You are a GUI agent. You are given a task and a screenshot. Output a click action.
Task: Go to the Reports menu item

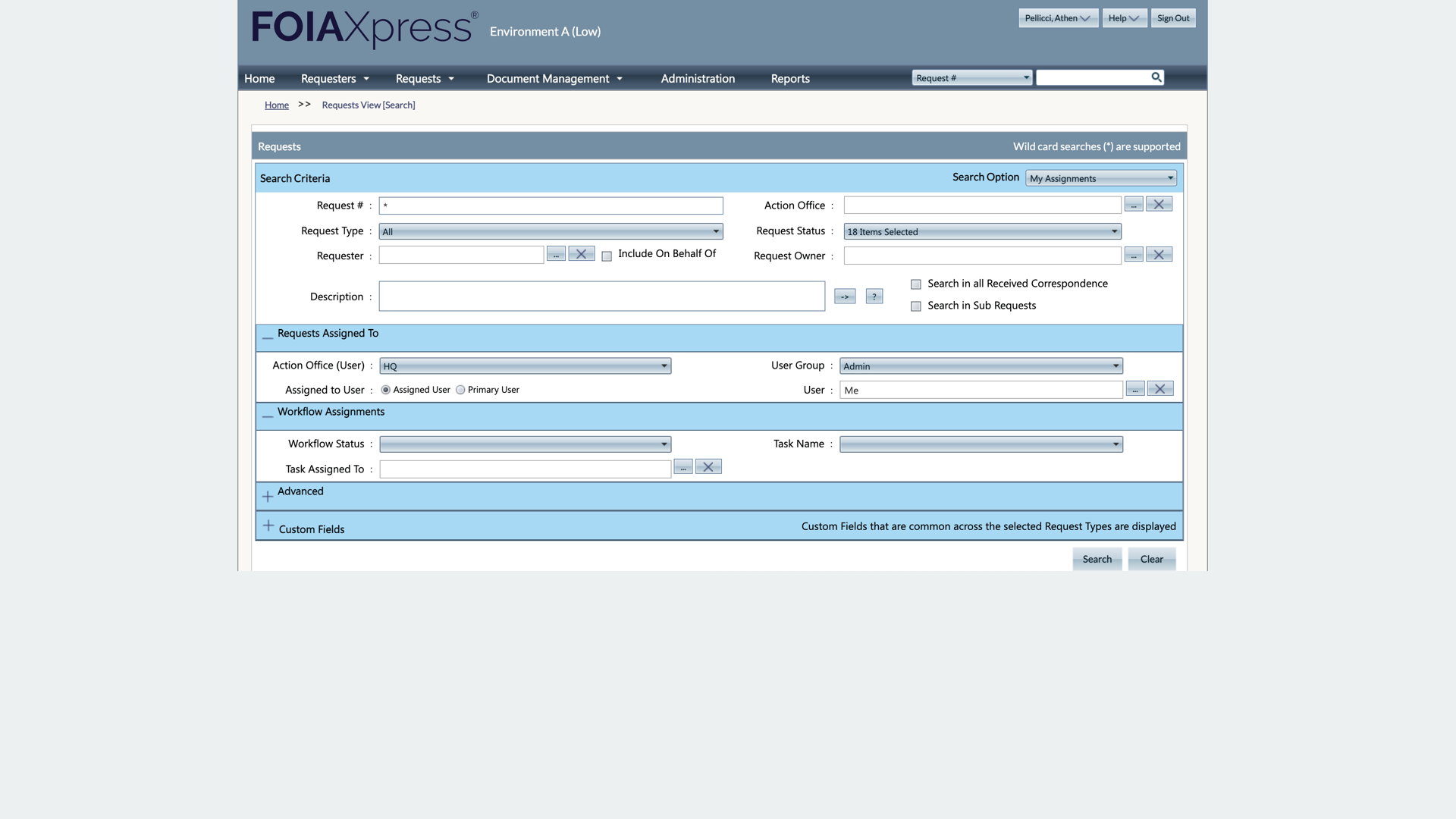789,79
